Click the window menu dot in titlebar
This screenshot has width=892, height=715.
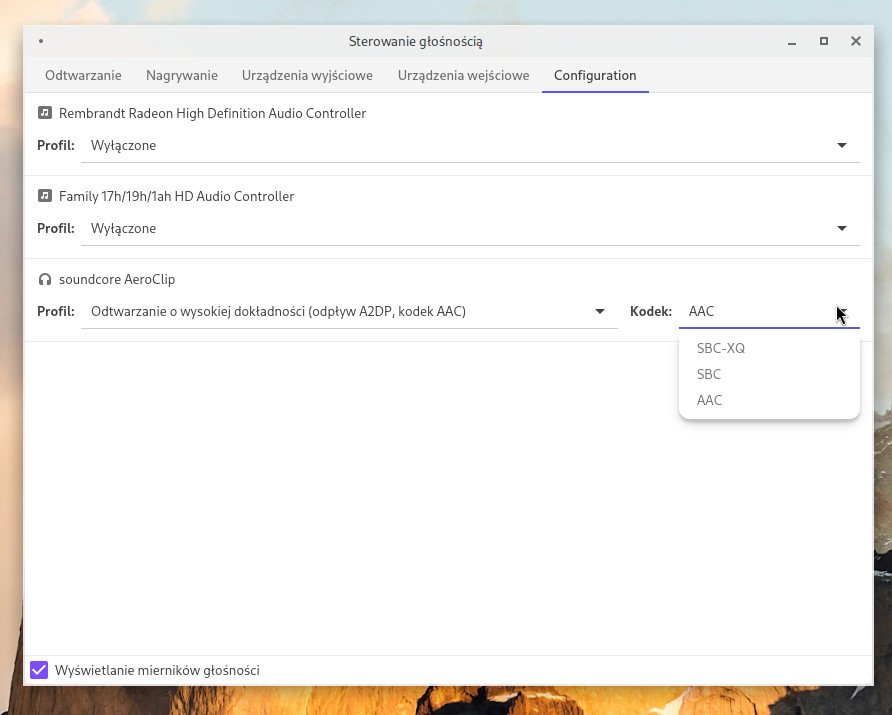(41, 41)
